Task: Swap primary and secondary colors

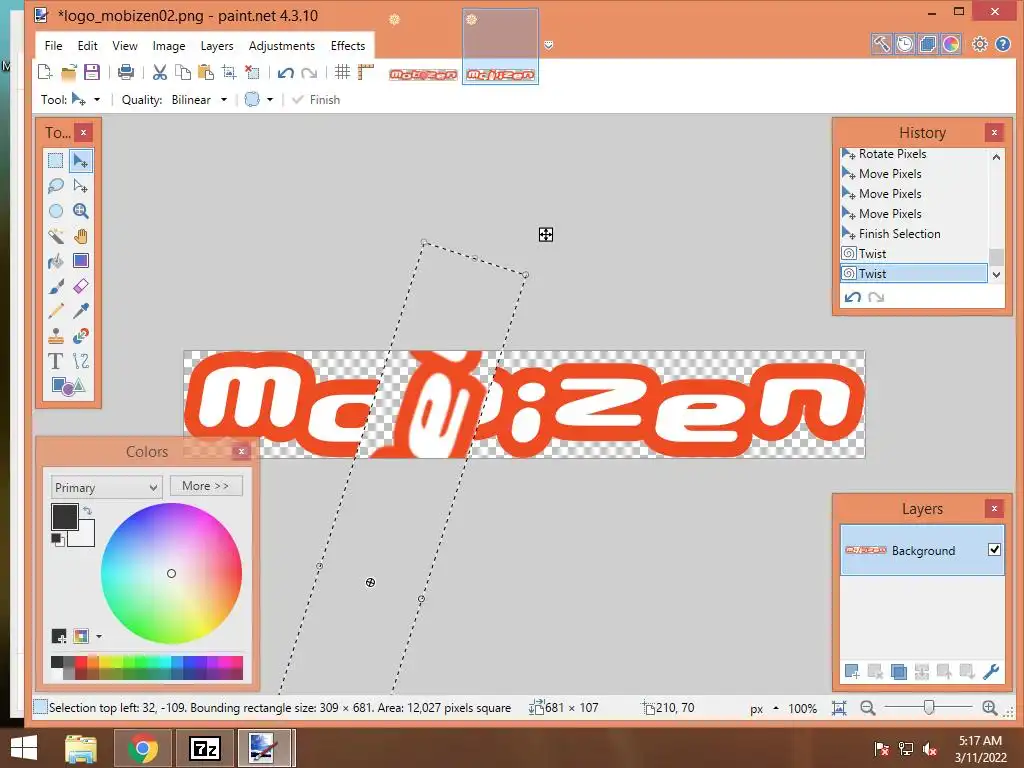Action: pos(88,511)
